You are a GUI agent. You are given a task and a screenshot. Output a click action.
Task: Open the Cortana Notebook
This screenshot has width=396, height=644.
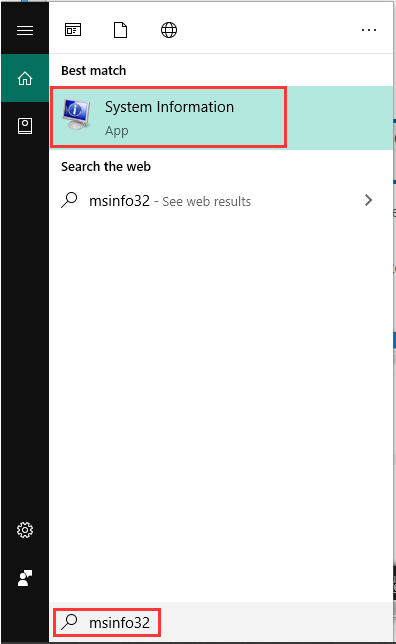point(25,126)
